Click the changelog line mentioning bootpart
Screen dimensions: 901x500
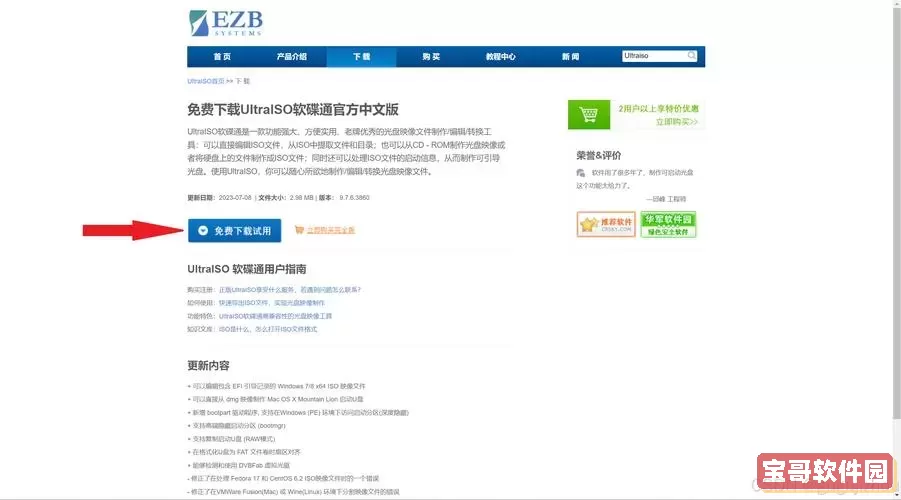click(x=298, y=413)
